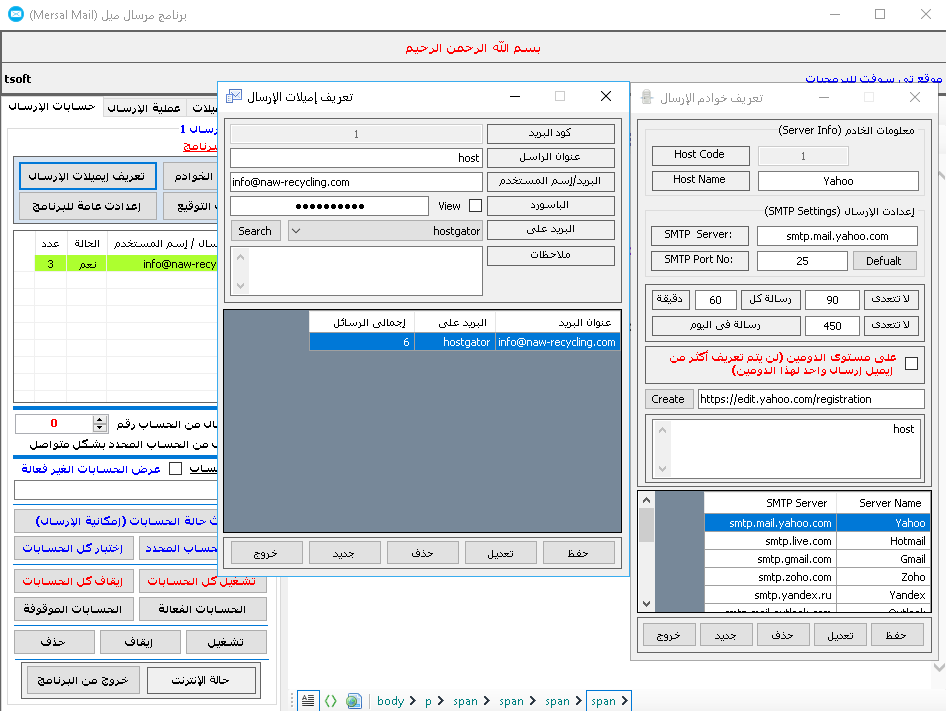Decrease the account number spinner value
The width and height of the screenshot is (946, 711).
click(100, 428)
